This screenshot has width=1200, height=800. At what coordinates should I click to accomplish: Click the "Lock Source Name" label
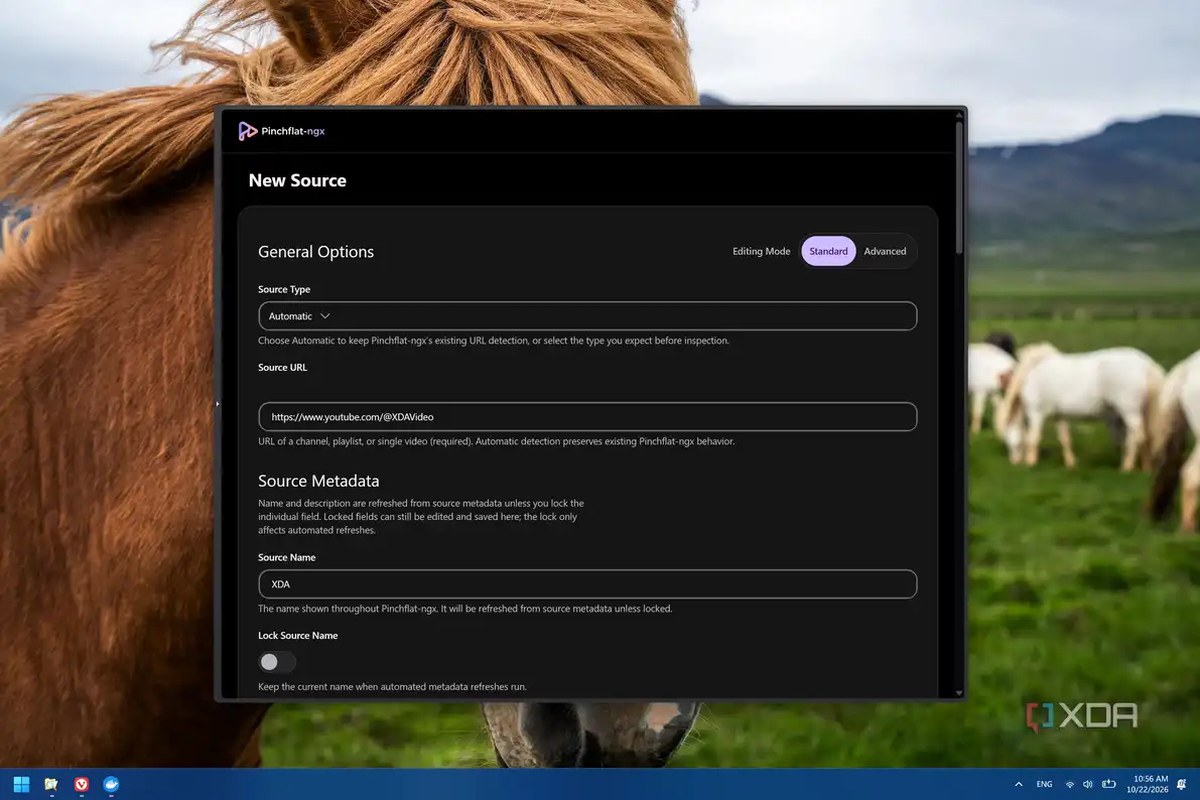pos(298,636)
